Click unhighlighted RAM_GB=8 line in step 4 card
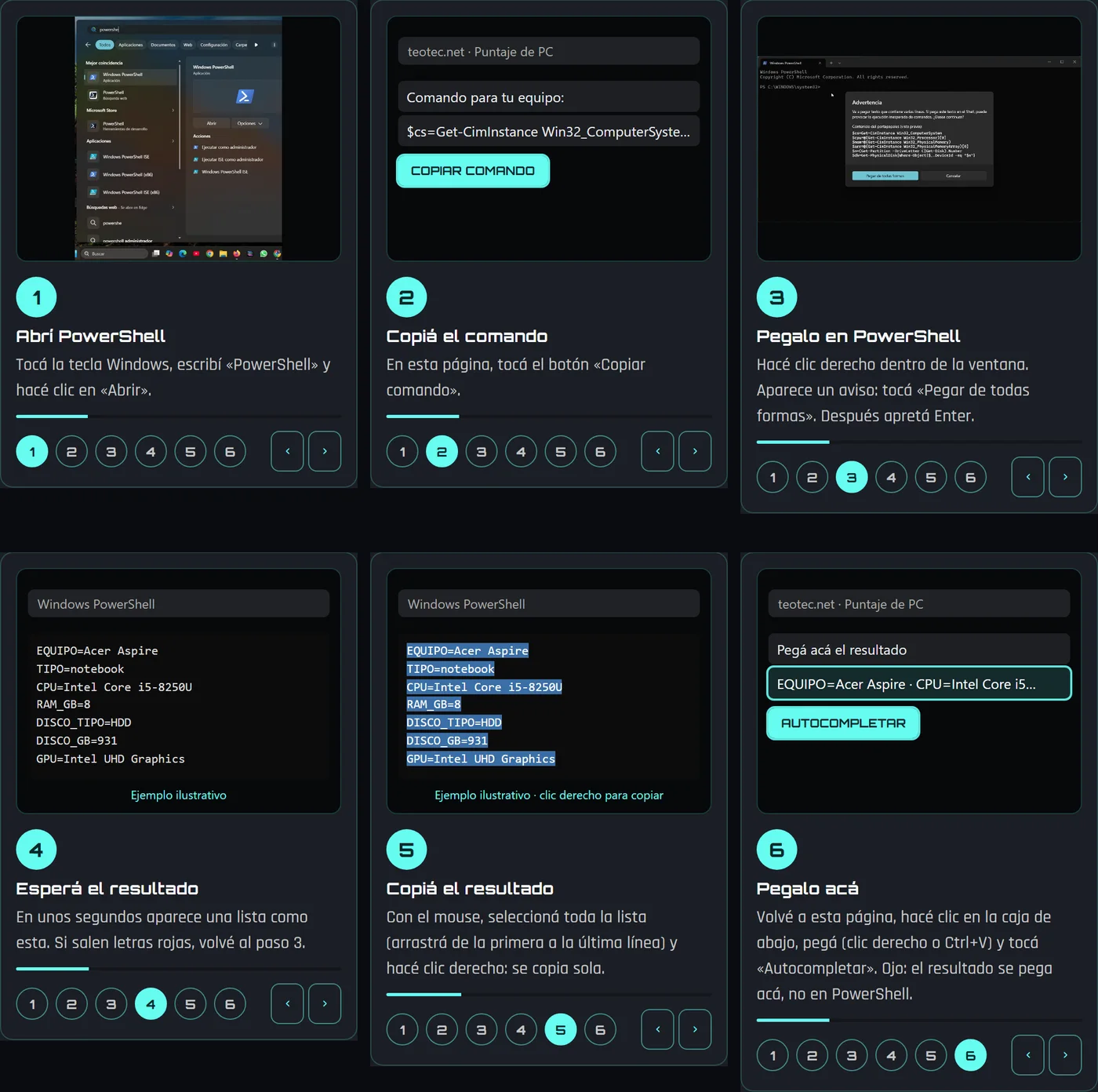This screenshot has width=1098, height=1092. point(64,704)
